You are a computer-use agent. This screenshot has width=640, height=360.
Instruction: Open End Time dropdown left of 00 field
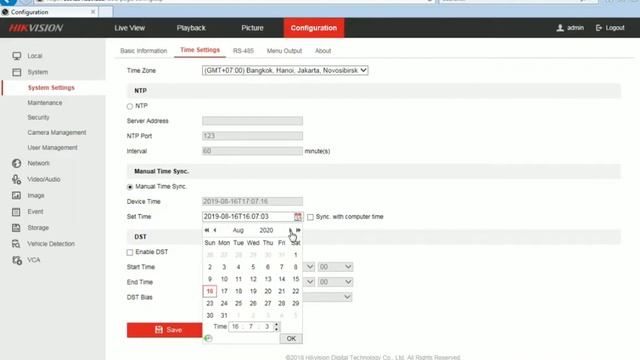(309, 282)
